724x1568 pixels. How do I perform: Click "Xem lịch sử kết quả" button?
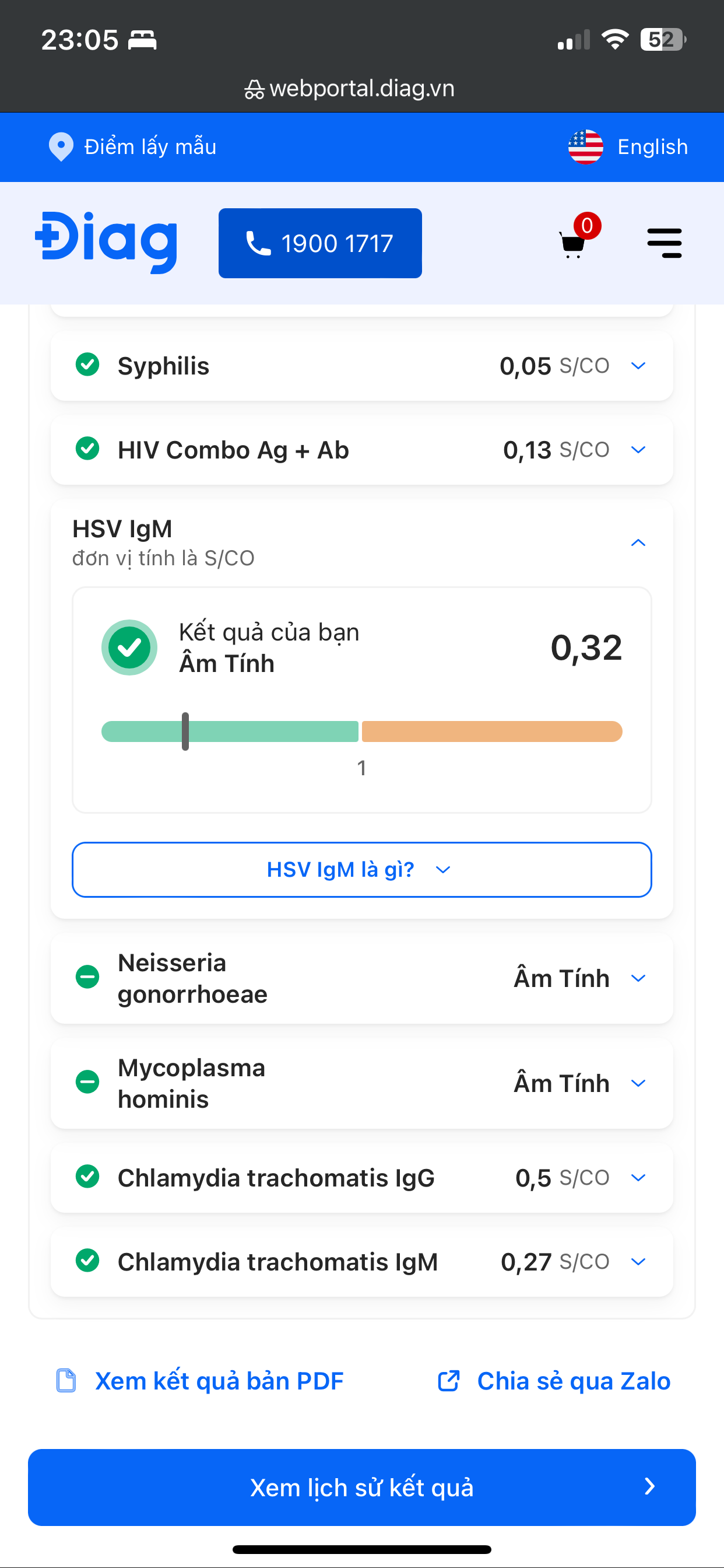click(361, 1487)
